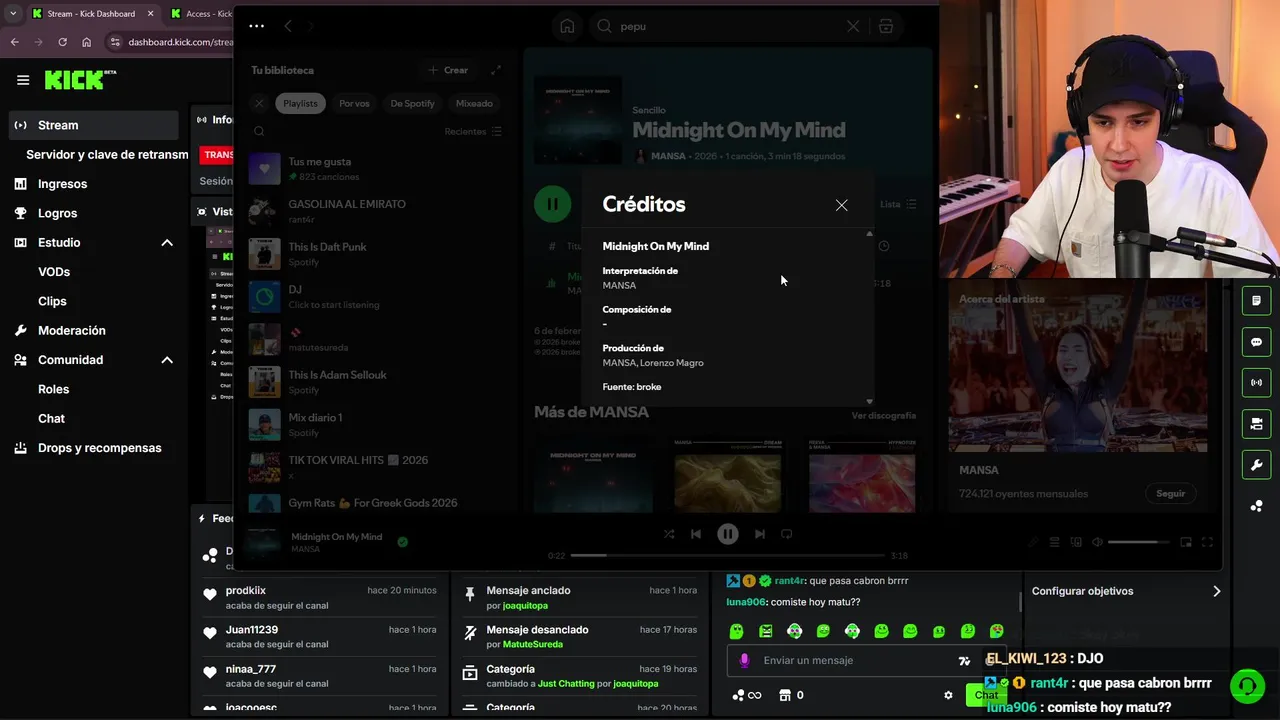The height and width of the screenshot is (720, 1280).
Task: Open Spotify Home icon
Action: click(x=567, y=26)
